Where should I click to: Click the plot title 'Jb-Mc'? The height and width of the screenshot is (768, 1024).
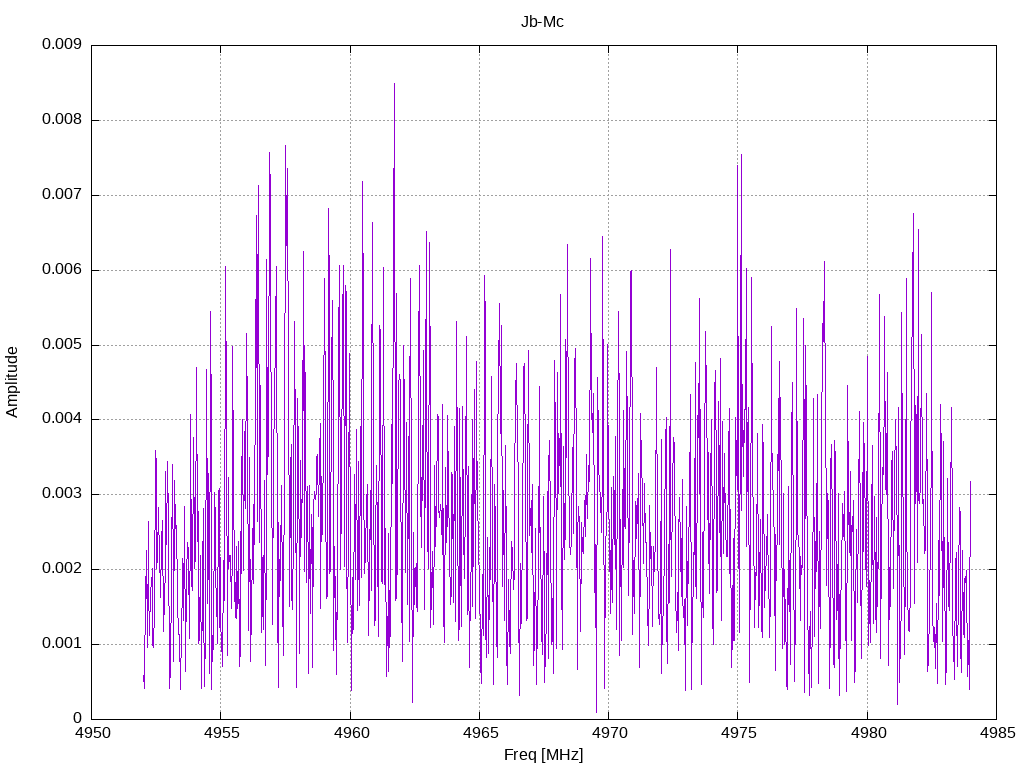tap(542, 22)
